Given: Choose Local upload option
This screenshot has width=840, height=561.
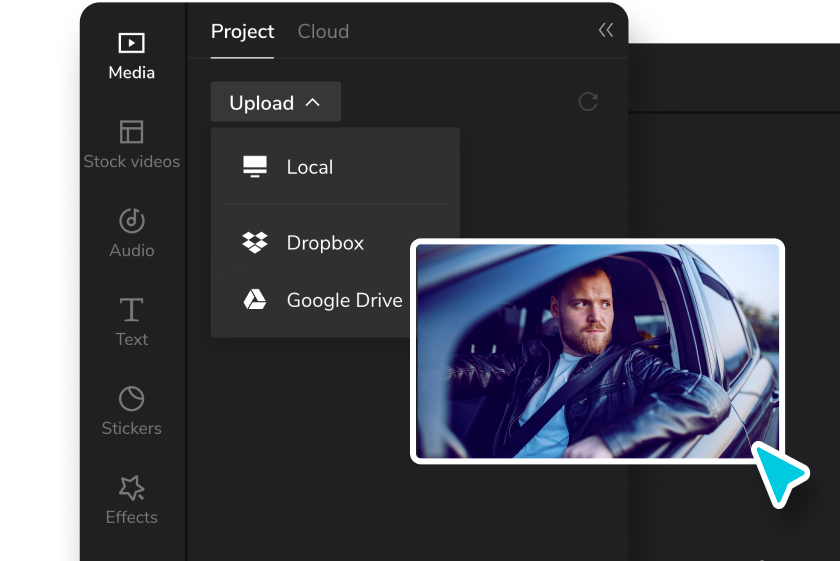Looking at the screenshot, I should (x=335, y=167).
